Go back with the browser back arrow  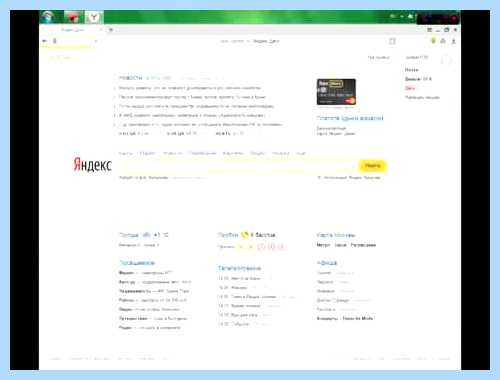point(44,41)
